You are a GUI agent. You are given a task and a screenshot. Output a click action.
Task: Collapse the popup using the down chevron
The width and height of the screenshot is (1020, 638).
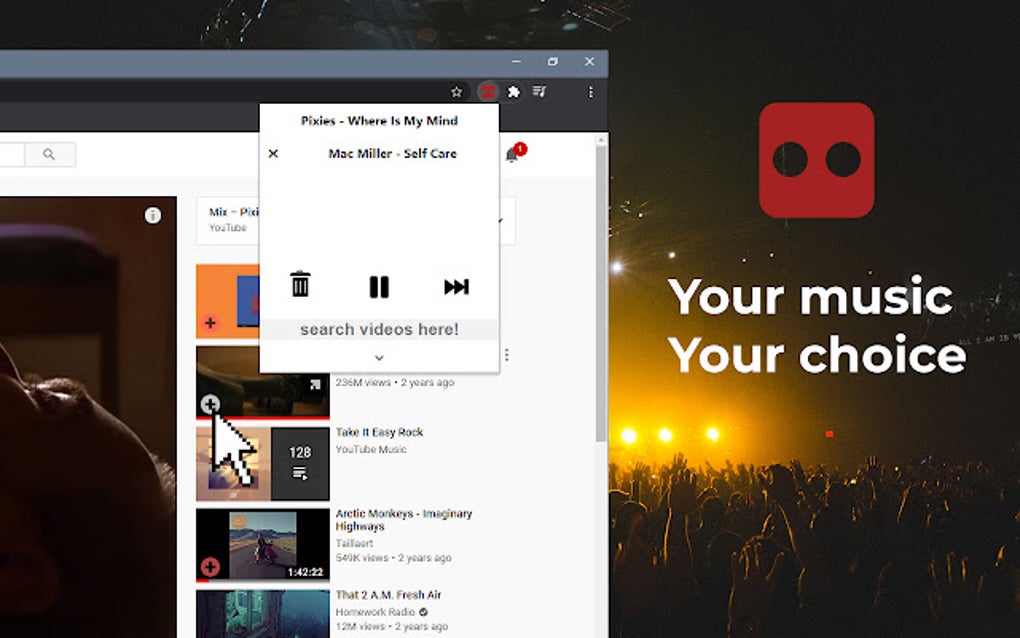[378, 357]
